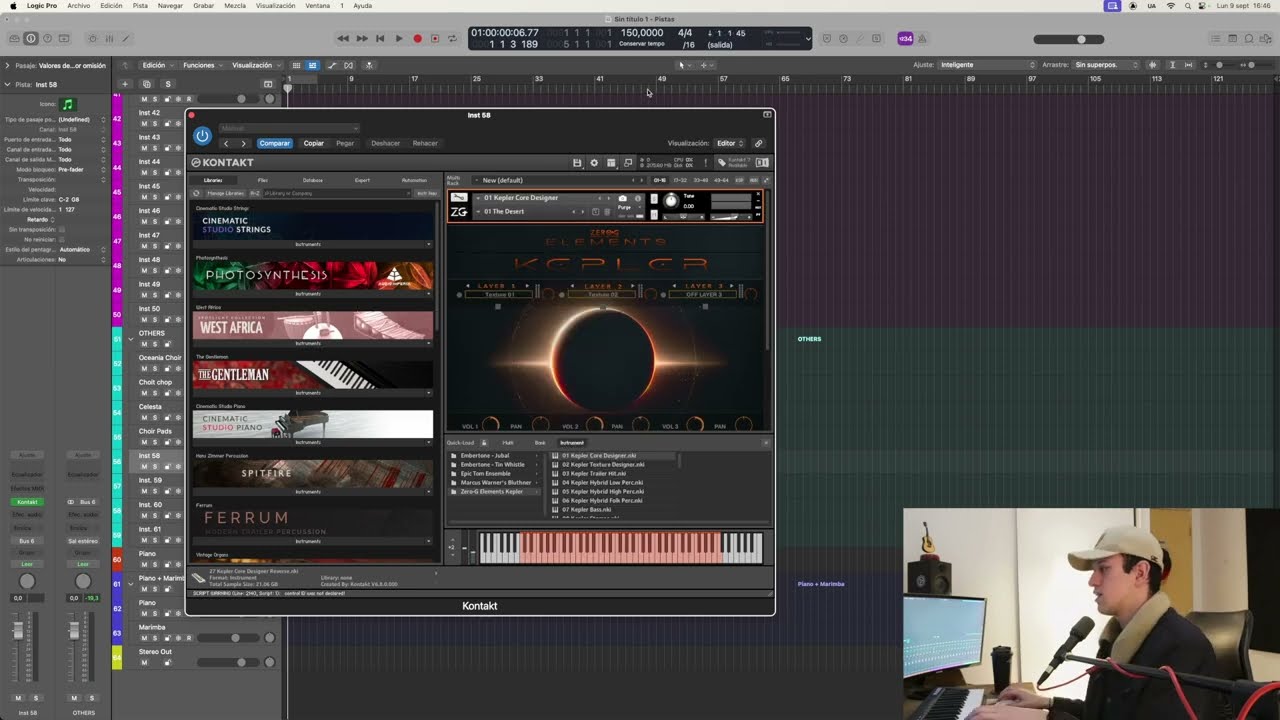Click the snapshot camera icon in Kepler
The width and height of the screenshot is (1280, 720).
pos(622,198)
